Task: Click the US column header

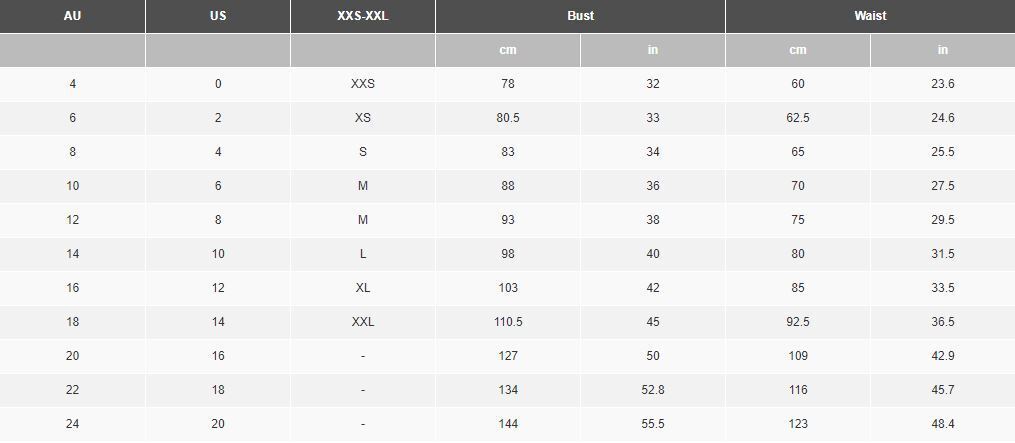Action: pyautogui.click(x=218, y=16)
